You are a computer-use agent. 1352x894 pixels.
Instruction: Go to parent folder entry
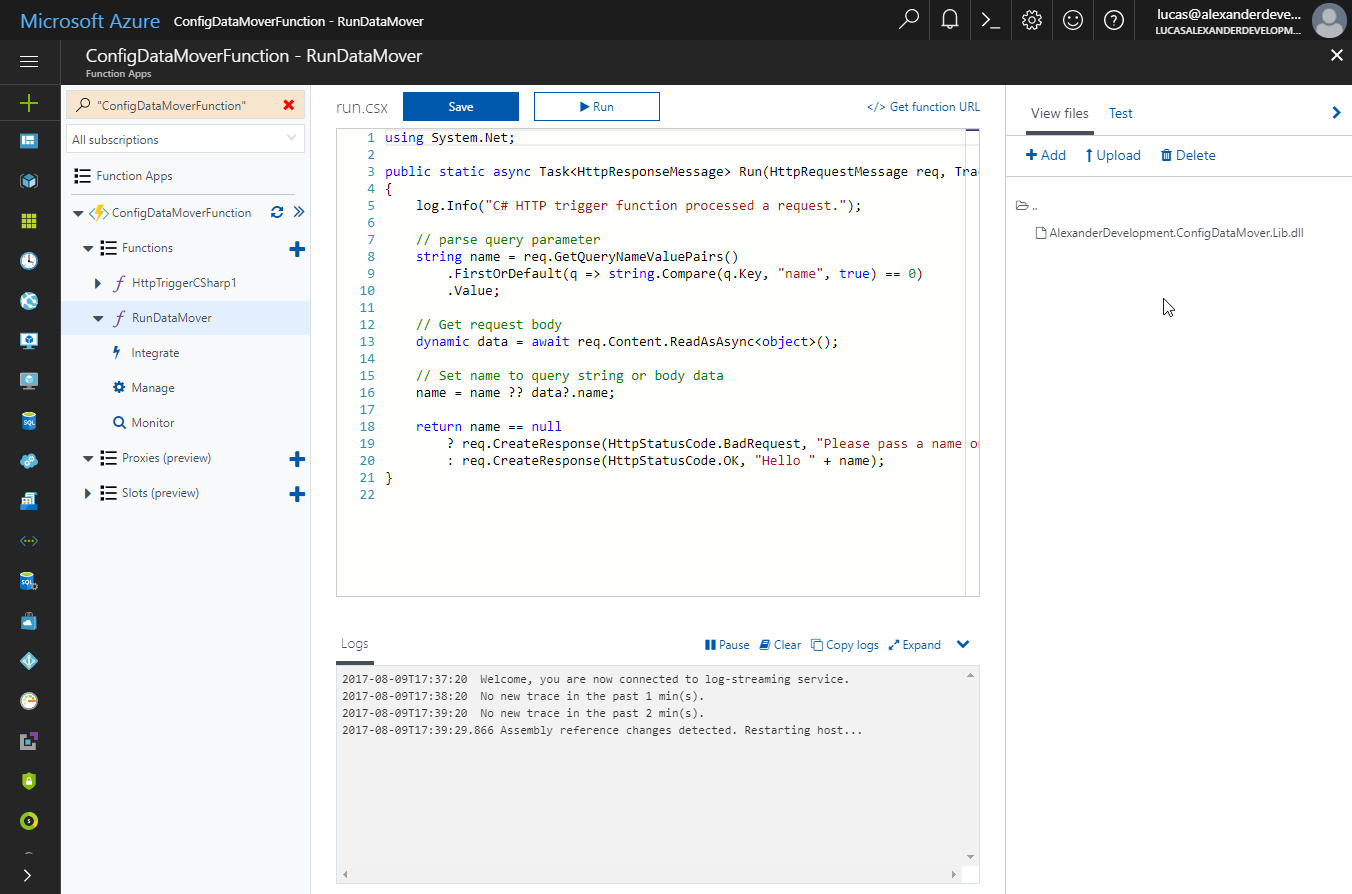(x=1027, y=206)
